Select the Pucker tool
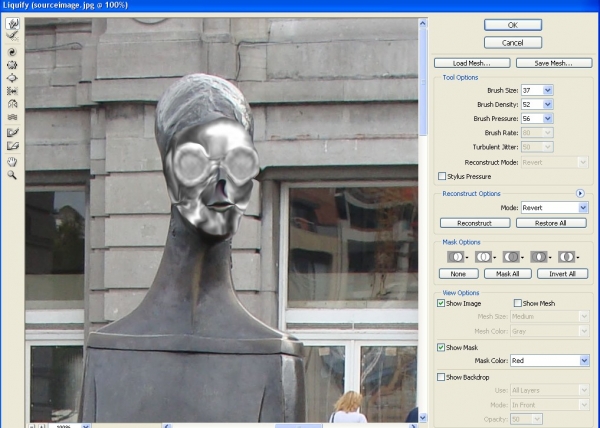 12,65
